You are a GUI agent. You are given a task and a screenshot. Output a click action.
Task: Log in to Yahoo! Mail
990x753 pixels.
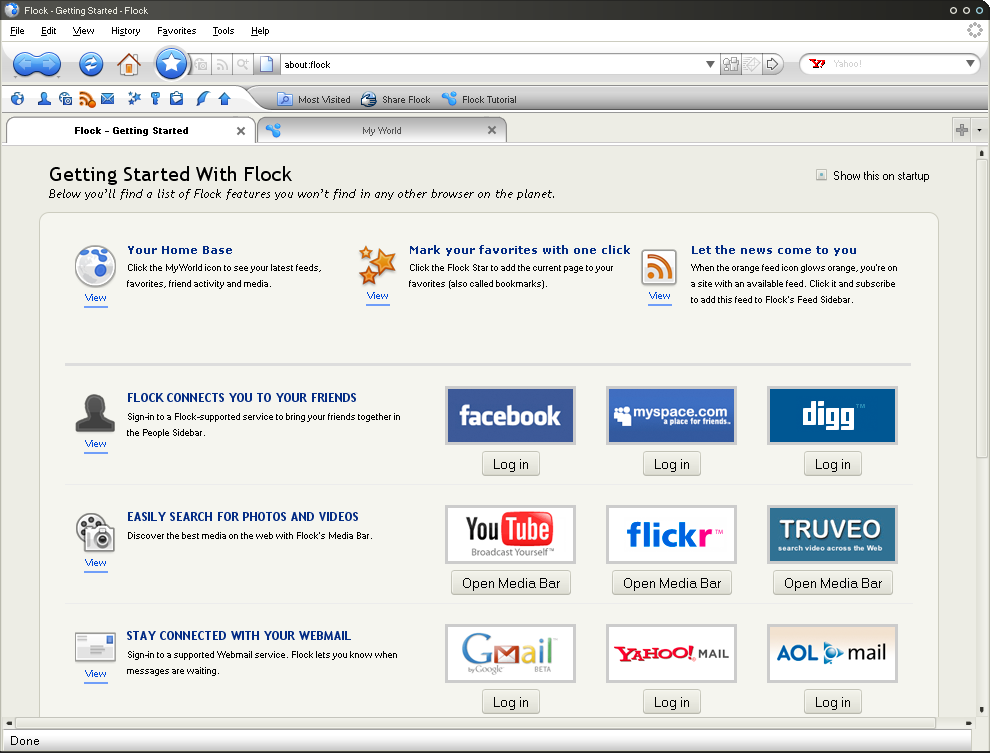[x=671, y=702]
